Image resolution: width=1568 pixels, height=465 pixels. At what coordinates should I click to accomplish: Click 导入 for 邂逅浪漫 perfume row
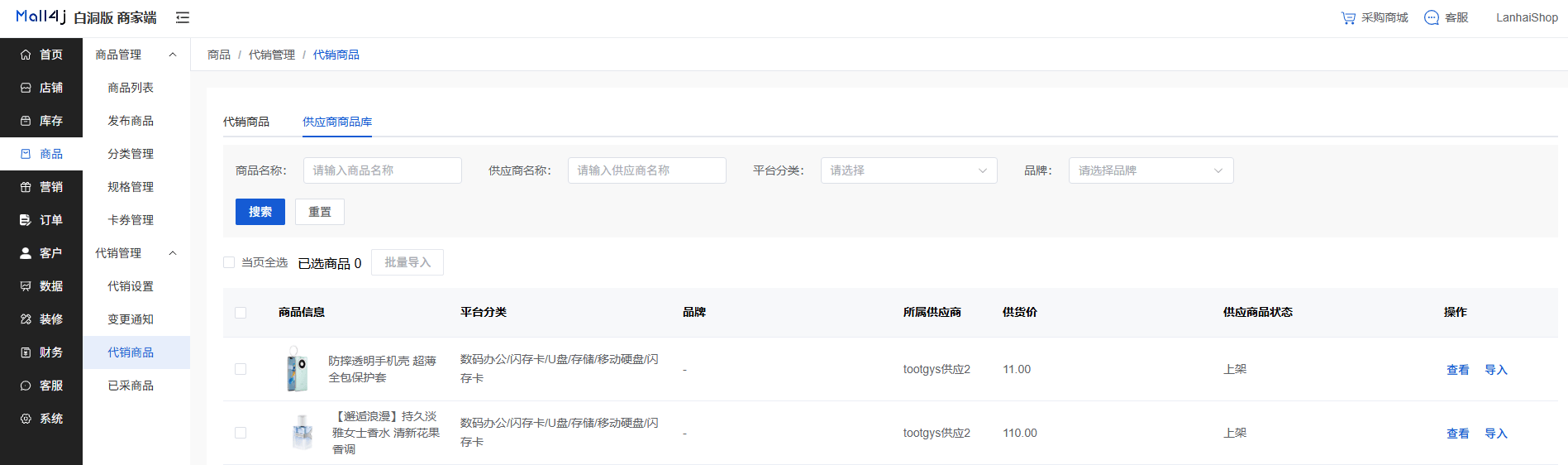coord(1496,434)
